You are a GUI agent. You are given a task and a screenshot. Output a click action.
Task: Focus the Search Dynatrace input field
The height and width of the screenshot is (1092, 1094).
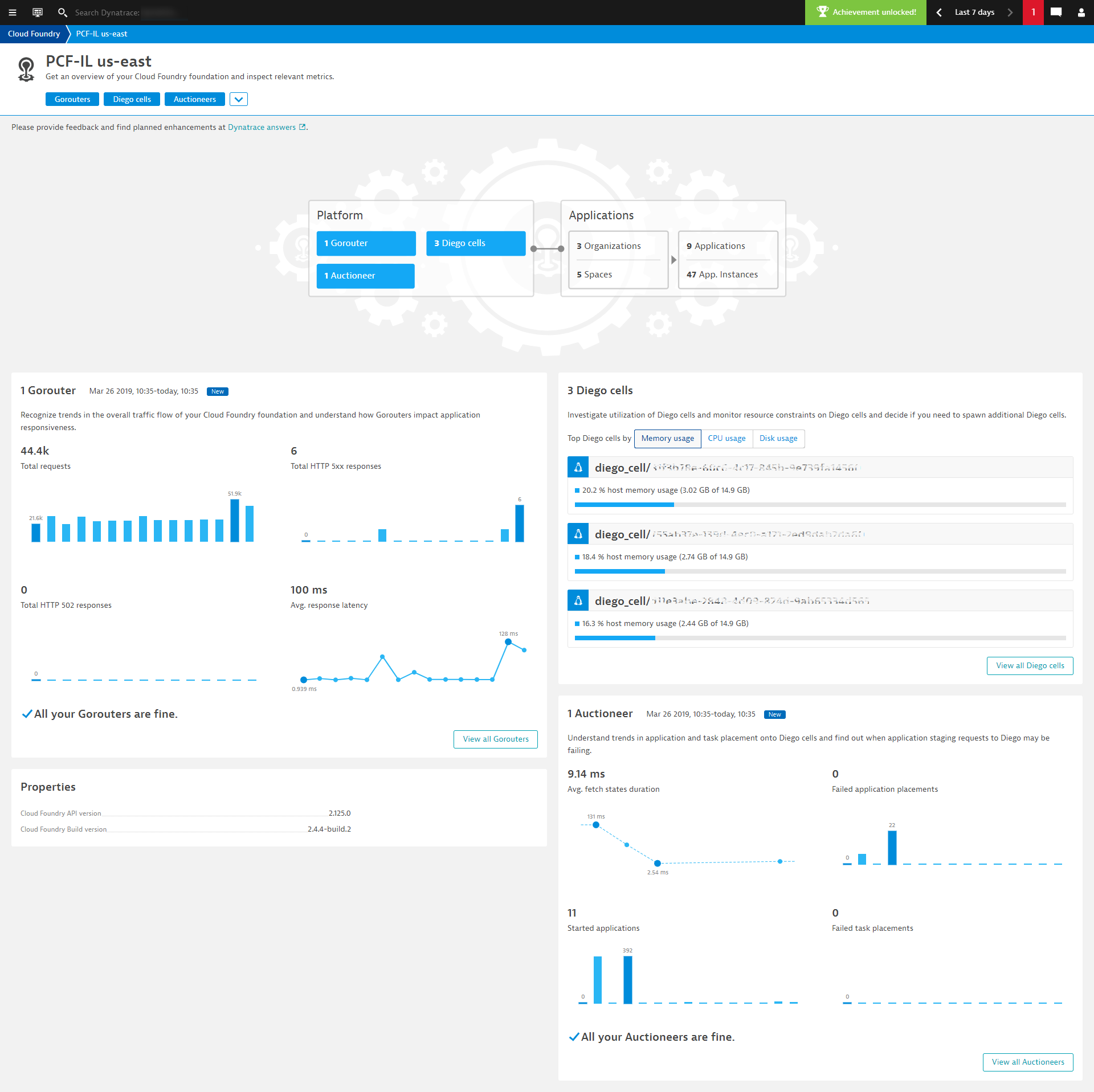(x=131, y=12)
